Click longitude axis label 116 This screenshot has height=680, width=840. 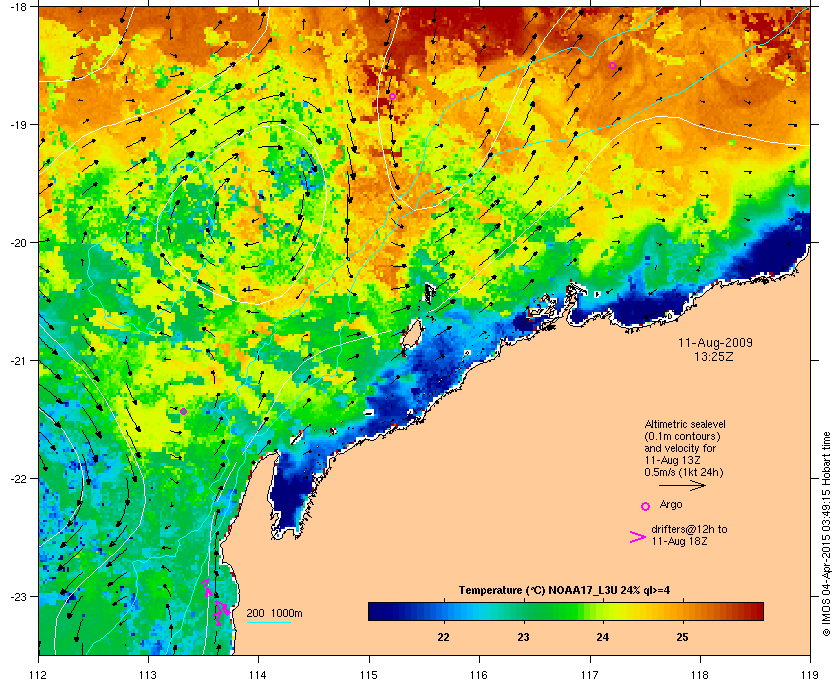click(x=479, y=674)
